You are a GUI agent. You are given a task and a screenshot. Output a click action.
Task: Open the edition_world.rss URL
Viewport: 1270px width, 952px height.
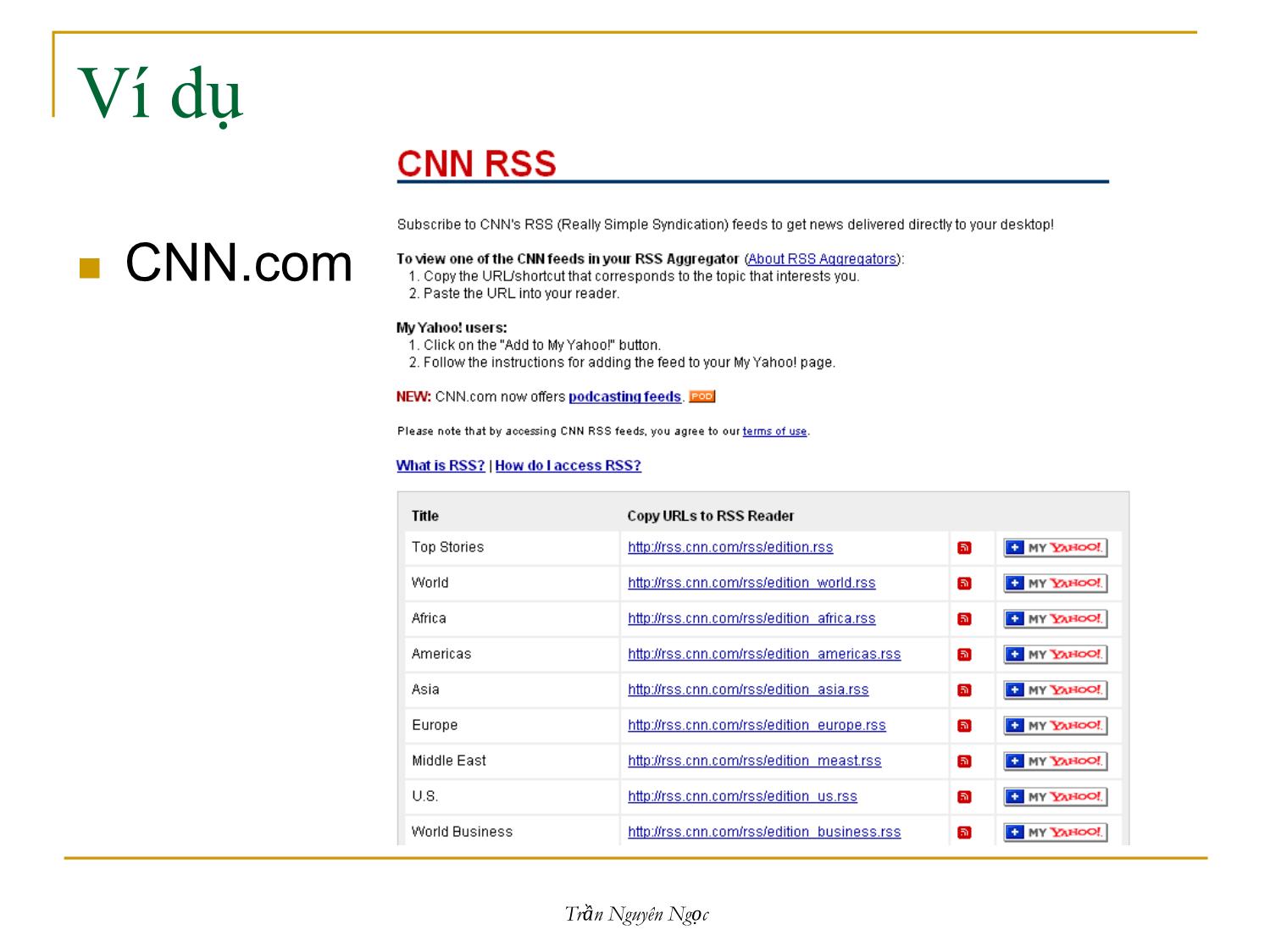tap(751, 583)
